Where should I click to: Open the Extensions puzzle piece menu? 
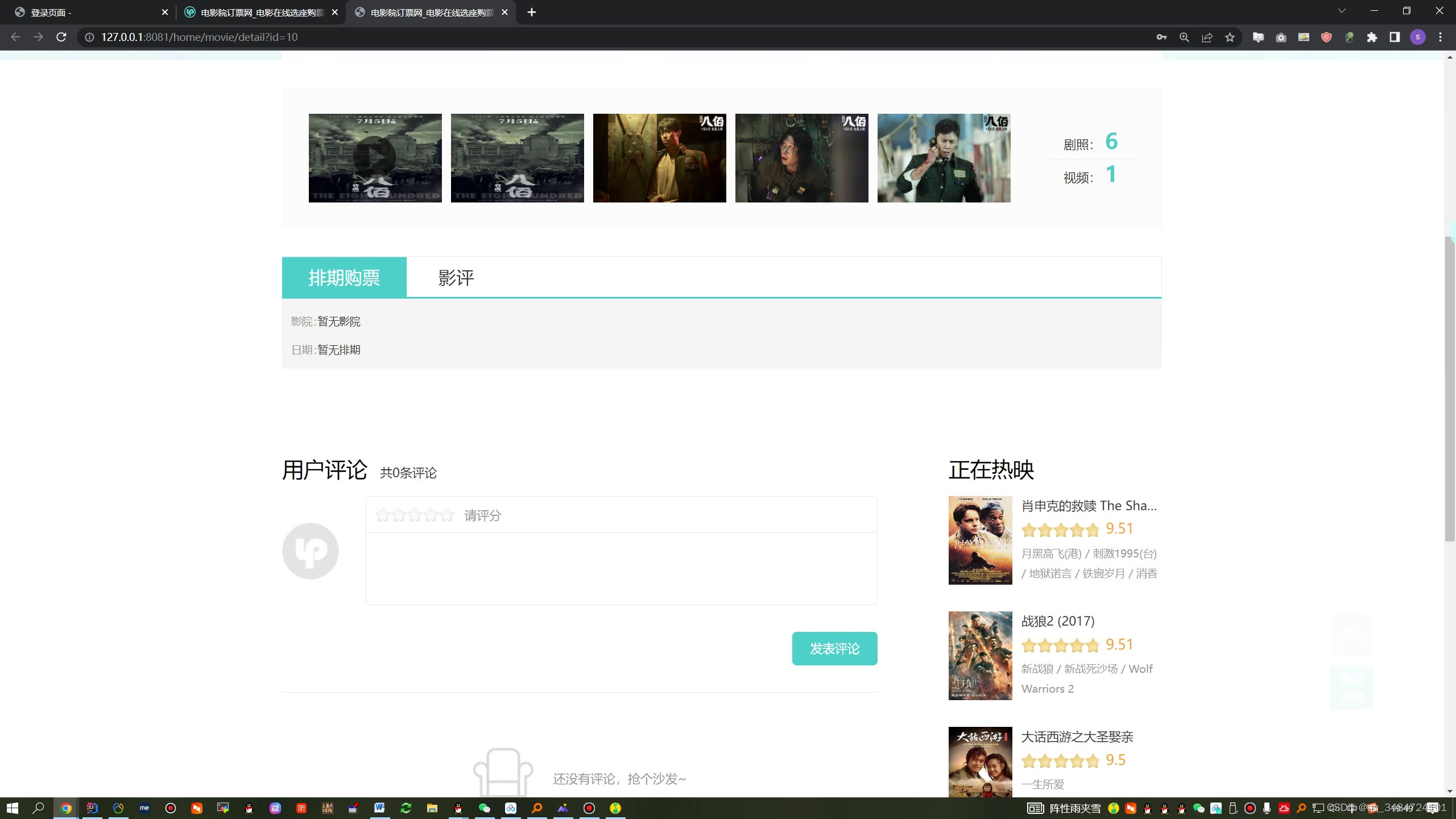[x=1372, y=37]
